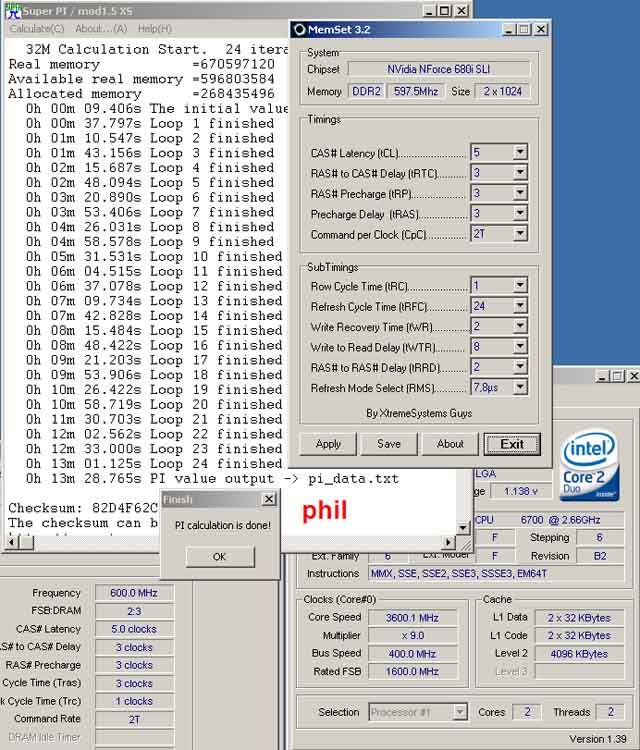
Task: Click the Threads count value field
Action: (611, 712)
